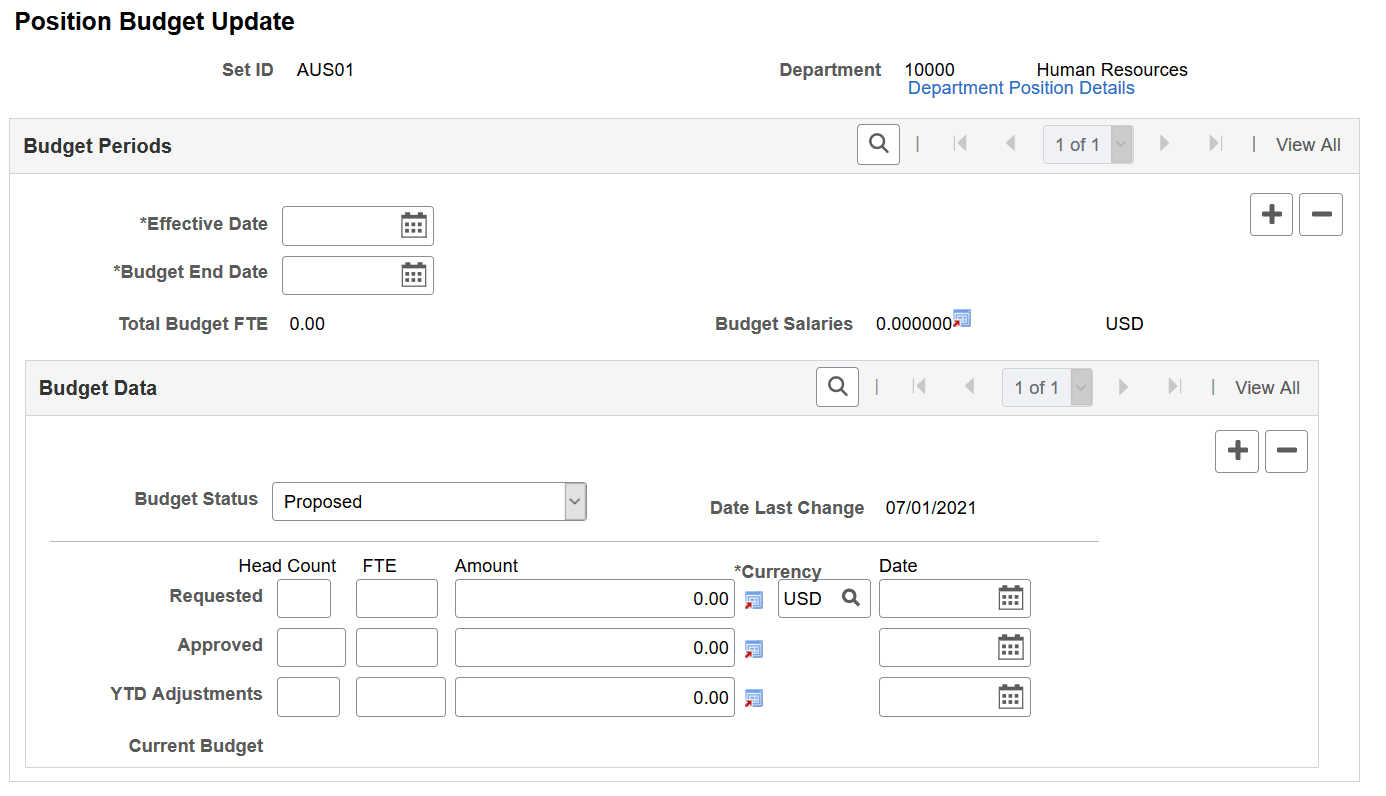This screenshot has width=1386, height=796.
Task: Open the Department Position Details link
Action: (1021, 88)
